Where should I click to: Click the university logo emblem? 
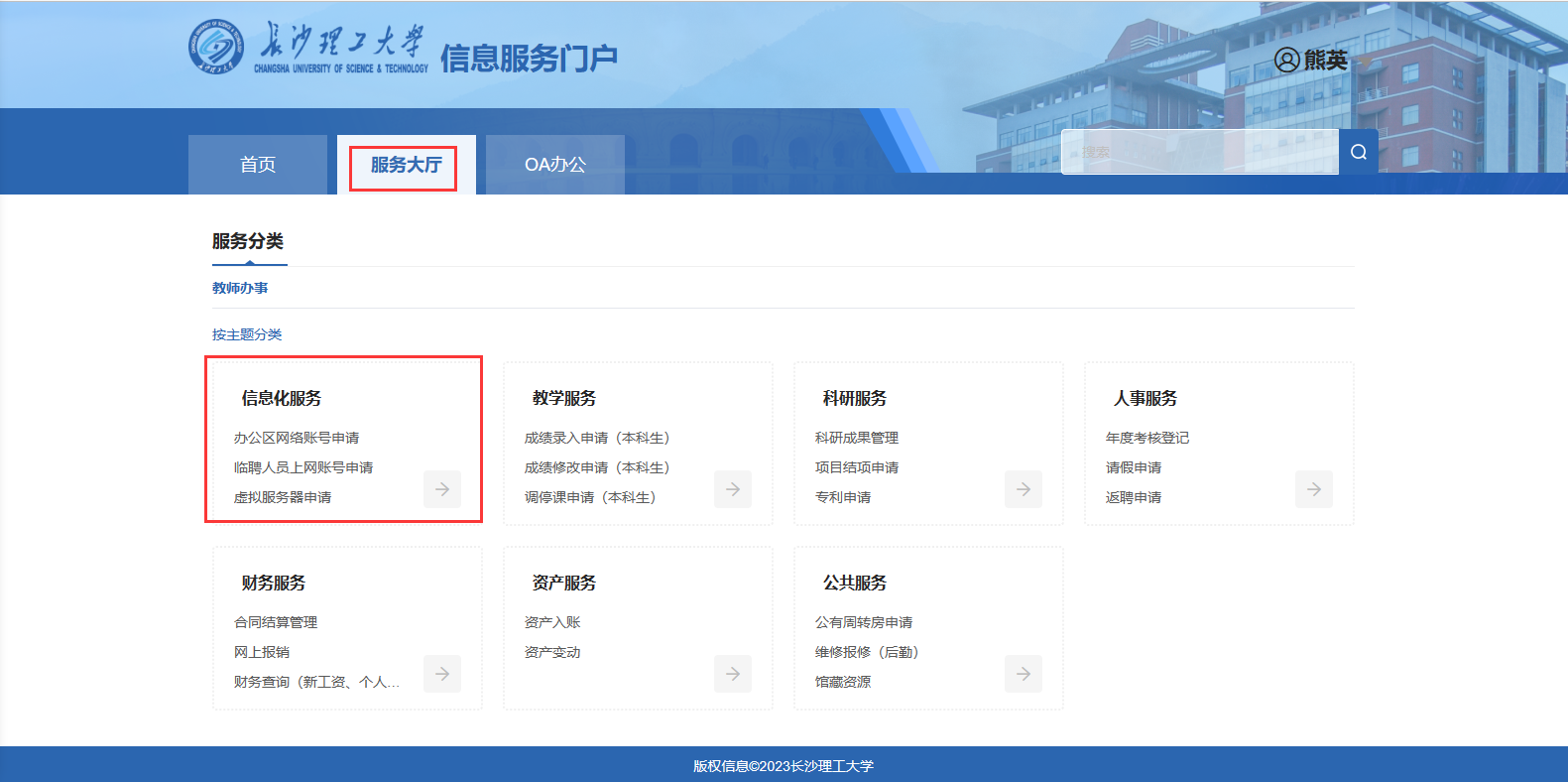[216, 47]
